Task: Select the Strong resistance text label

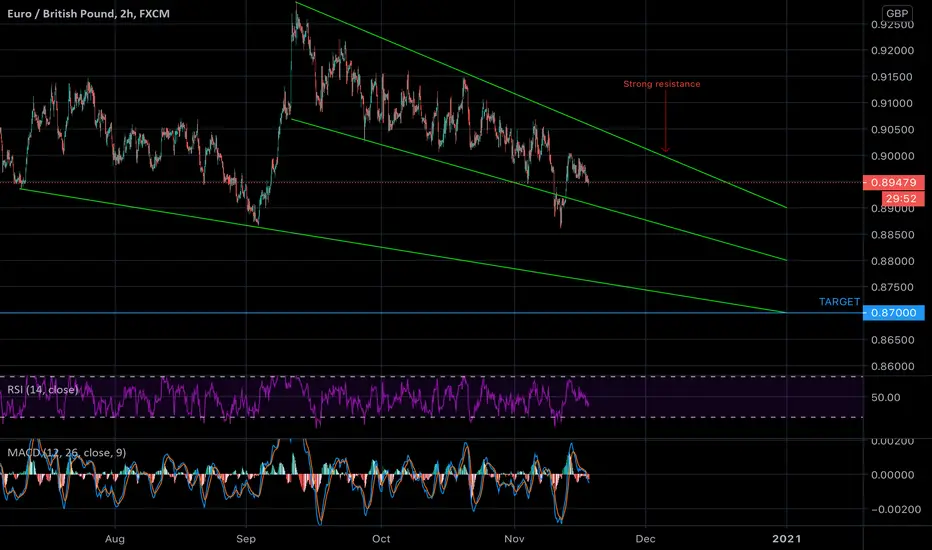Action: (x=662, y=84)
